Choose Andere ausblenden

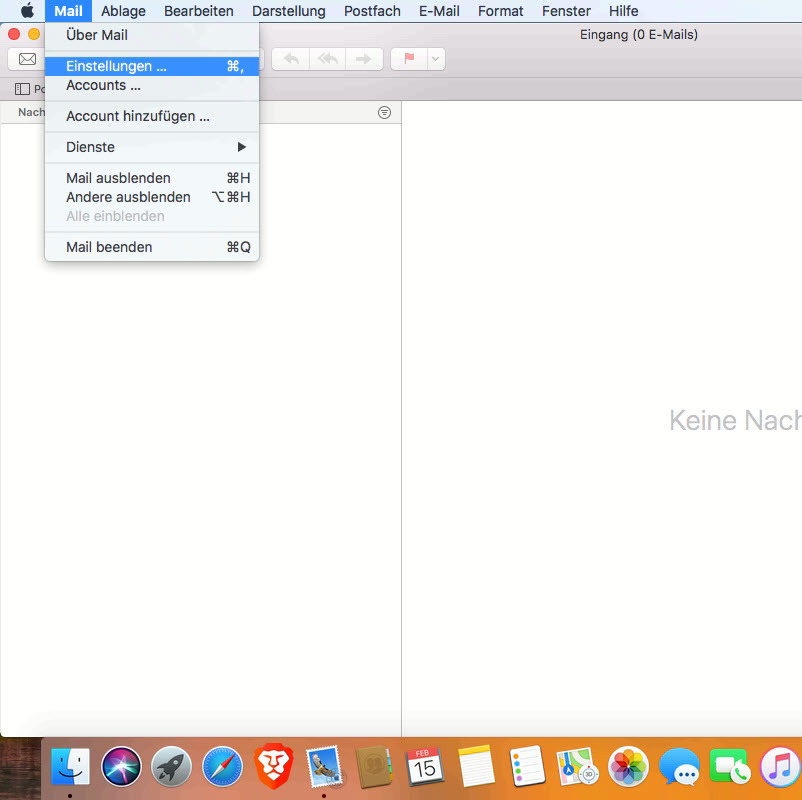[152, 197]
